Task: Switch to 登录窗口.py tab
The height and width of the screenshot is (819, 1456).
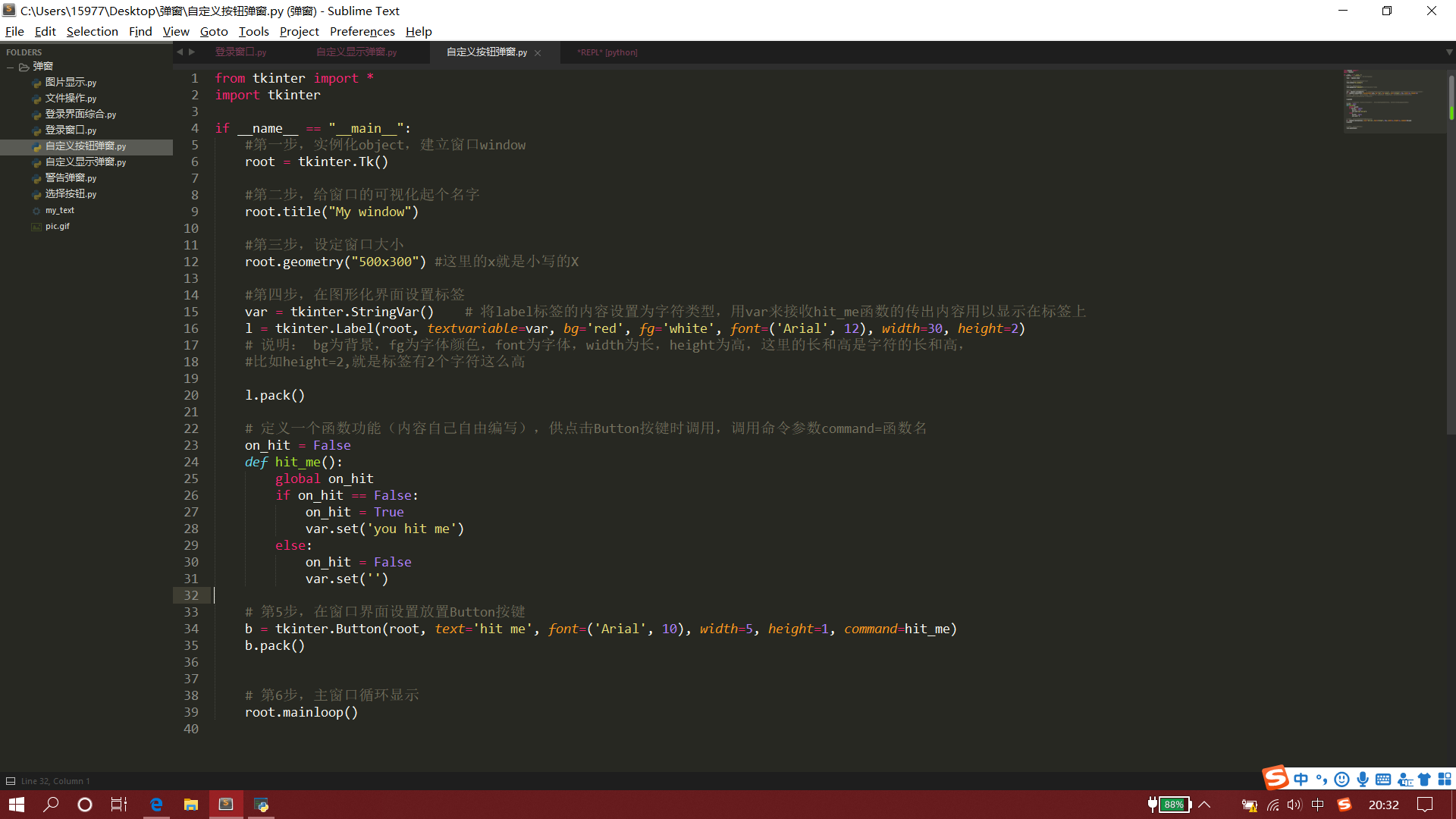Action: point(240,52)
